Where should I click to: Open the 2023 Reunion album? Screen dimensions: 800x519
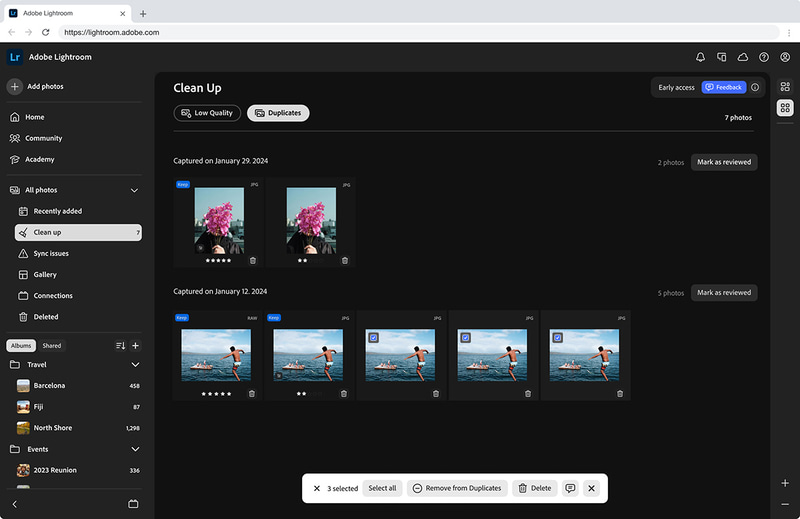click(78, 471)
